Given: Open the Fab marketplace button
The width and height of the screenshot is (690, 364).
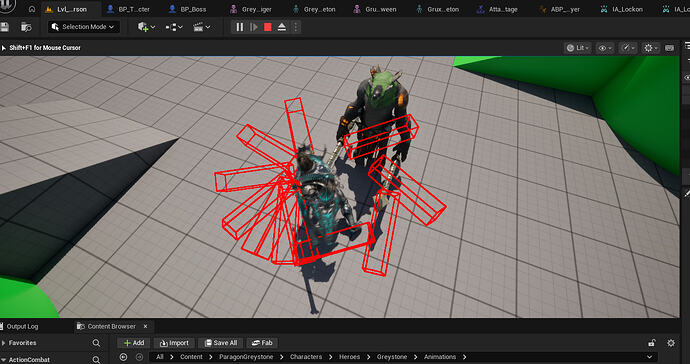Looking at the screenshot, I should (x=262, y=343).
